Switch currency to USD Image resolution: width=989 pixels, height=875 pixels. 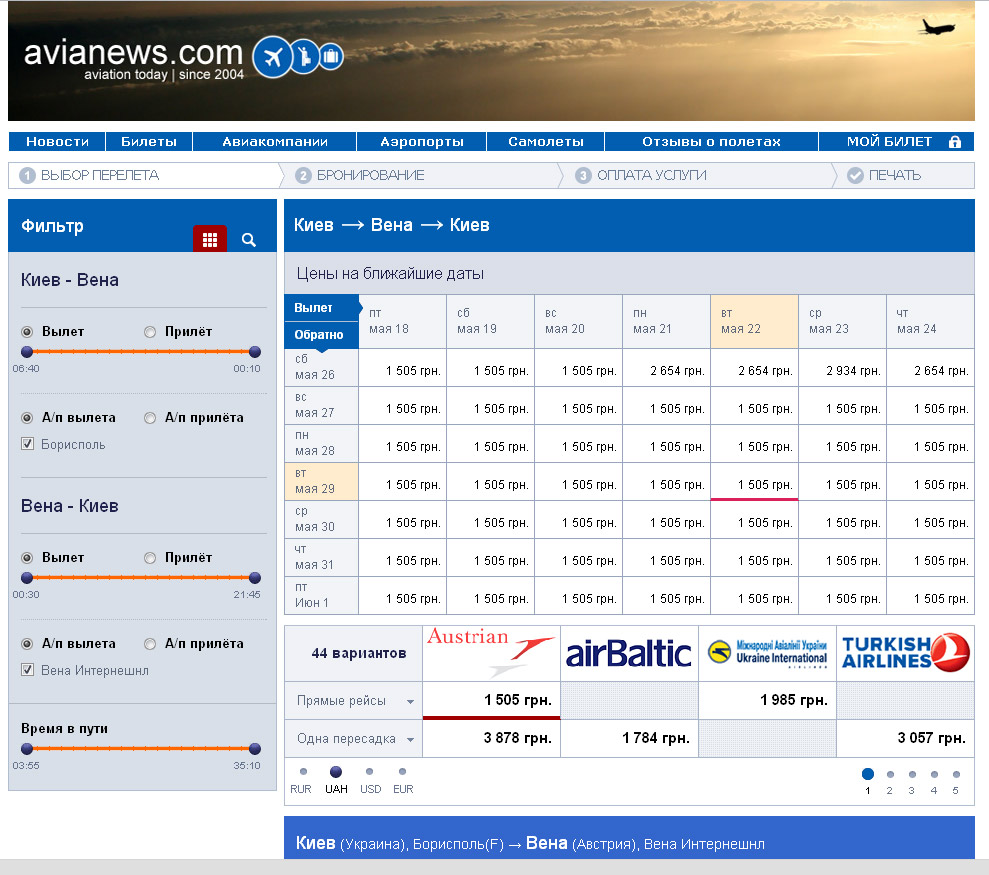[x=370, y=772]
